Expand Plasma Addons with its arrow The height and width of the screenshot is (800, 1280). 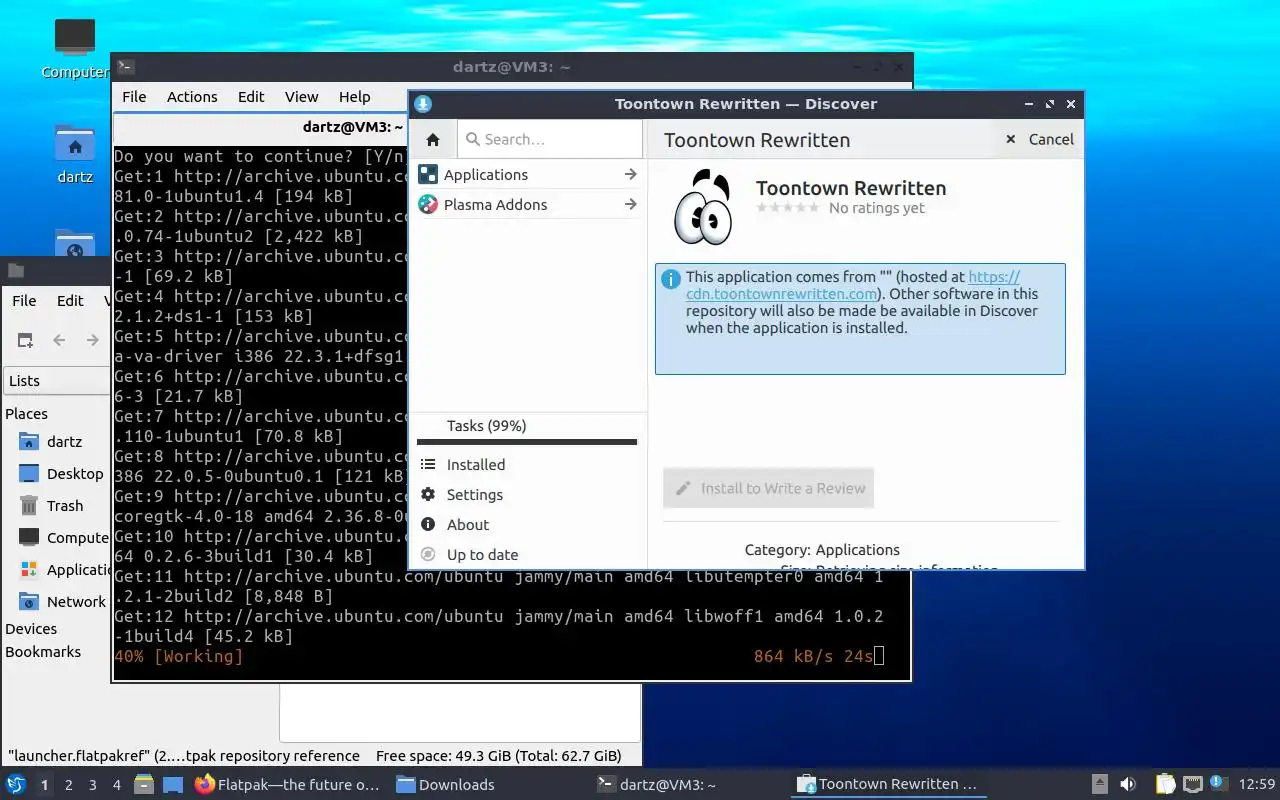630,204
